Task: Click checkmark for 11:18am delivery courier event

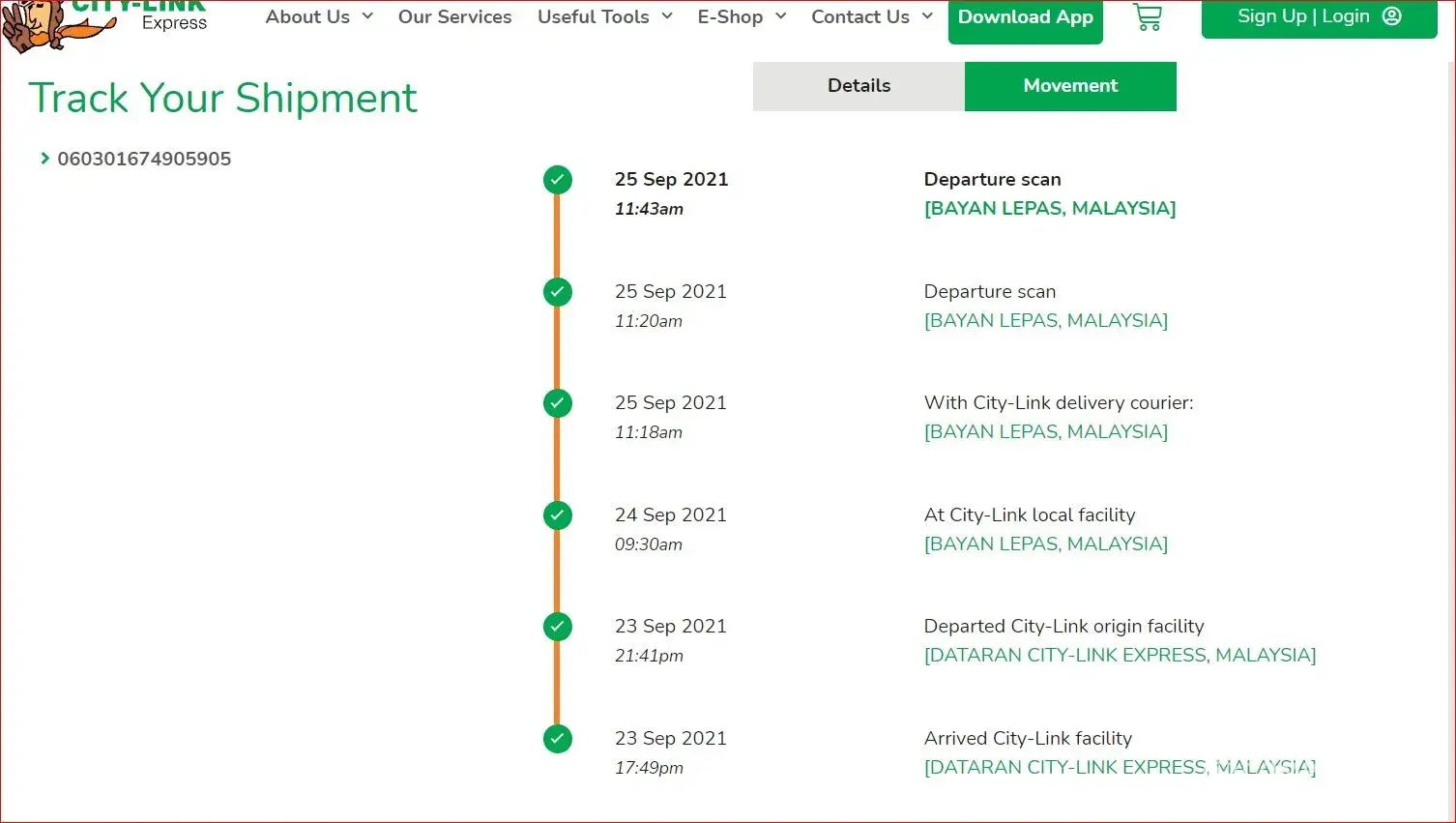Action: [x=558, y=403]
